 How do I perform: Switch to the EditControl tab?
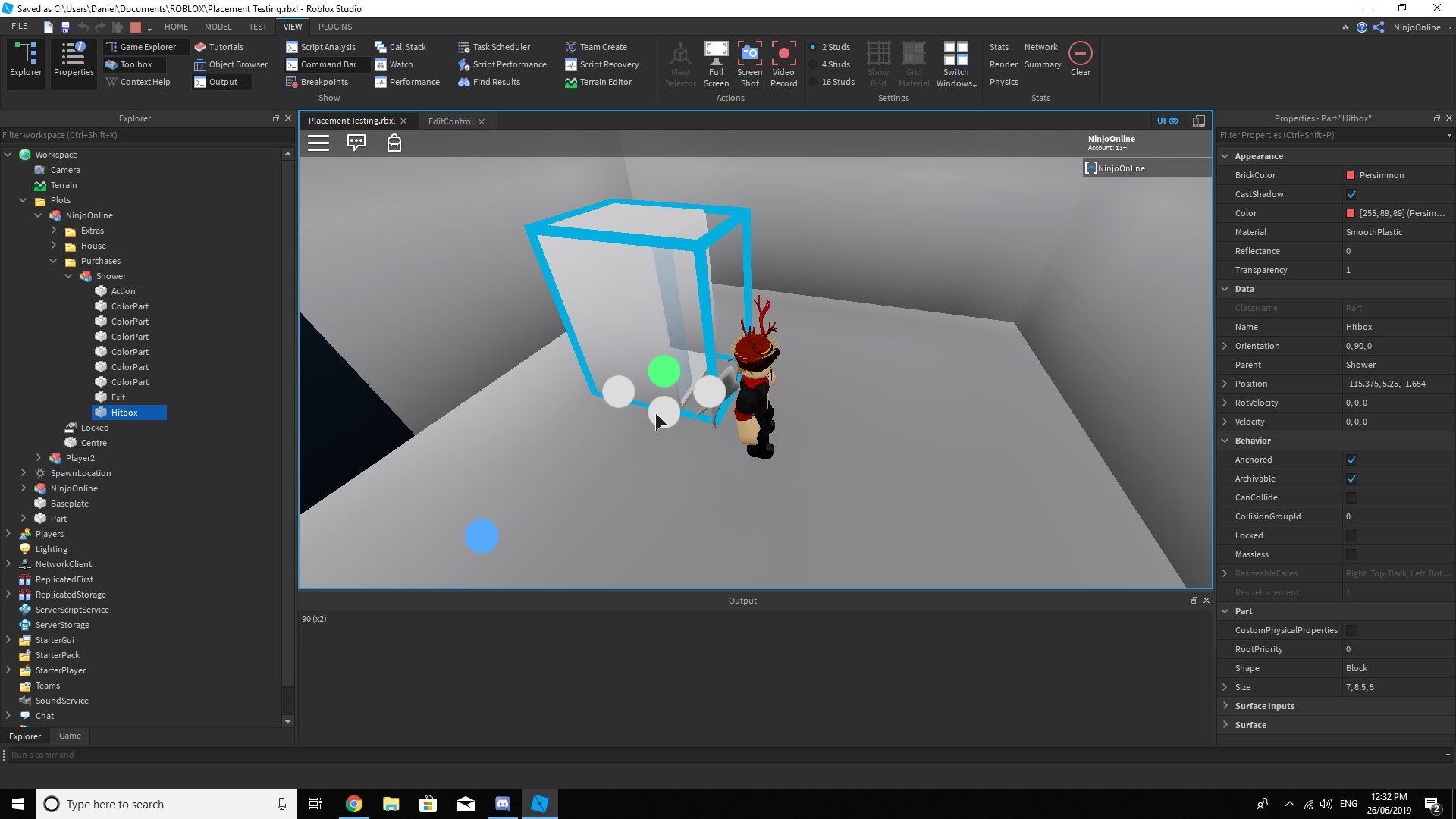point(451,121)
